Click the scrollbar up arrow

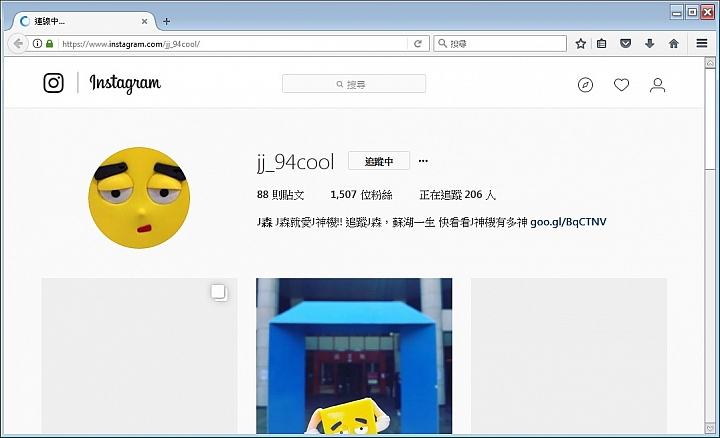(710, 63)
